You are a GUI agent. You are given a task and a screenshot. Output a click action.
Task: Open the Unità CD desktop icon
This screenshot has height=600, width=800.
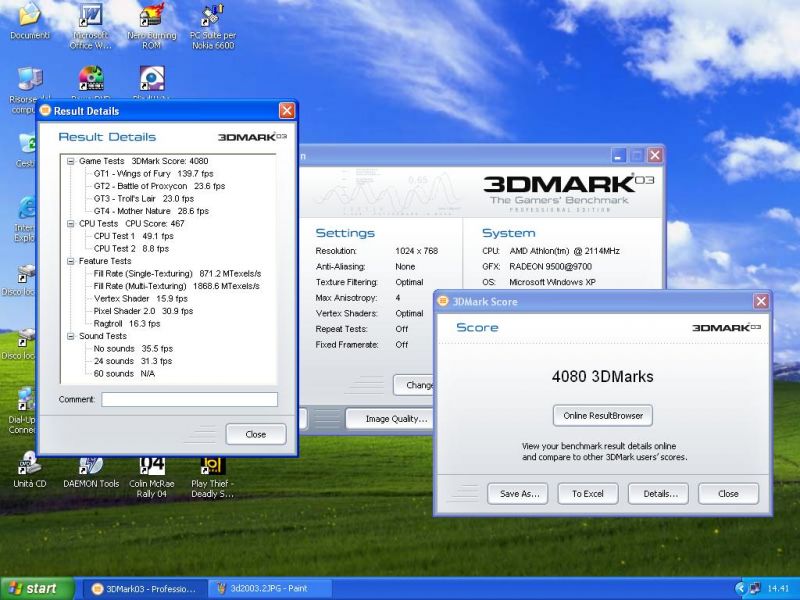[x=30, y=469]
